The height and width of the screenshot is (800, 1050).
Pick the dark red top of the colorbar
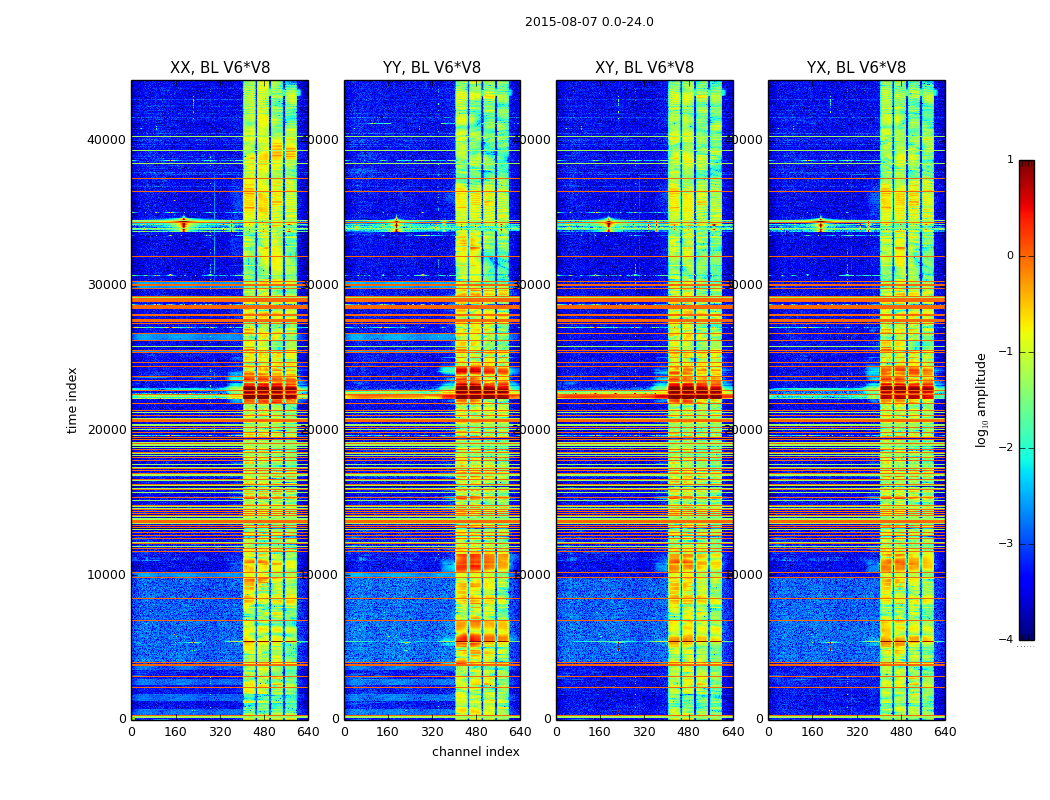click(x=1026, y=166)
